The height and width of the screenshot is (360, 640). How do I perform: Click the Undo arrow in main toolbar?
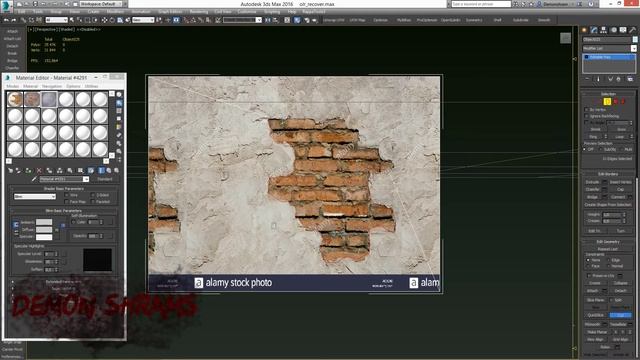6,20
